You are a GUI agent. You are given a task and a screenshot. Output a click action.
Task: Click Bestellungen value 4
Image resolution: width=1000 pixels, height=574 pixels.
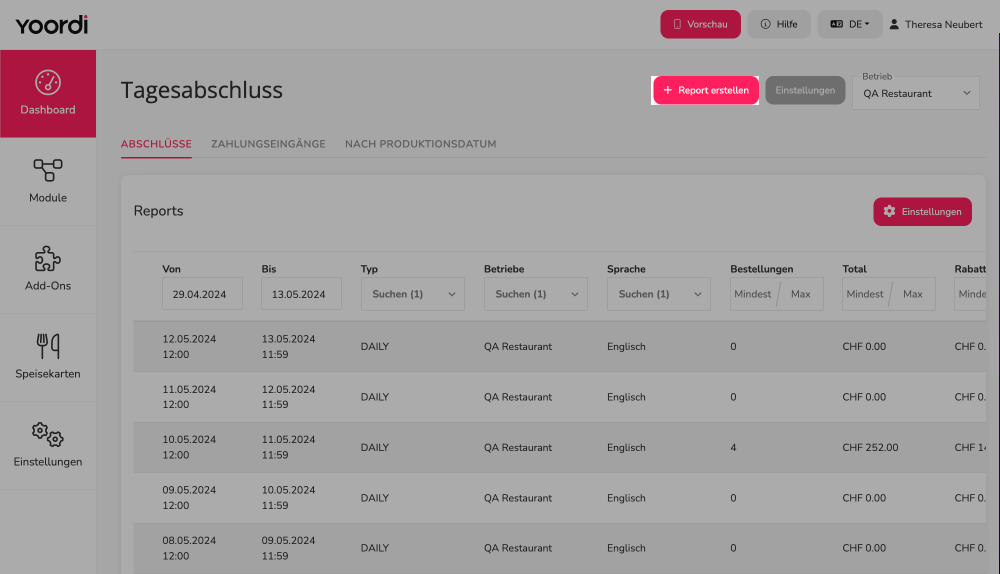click(733, 448)
